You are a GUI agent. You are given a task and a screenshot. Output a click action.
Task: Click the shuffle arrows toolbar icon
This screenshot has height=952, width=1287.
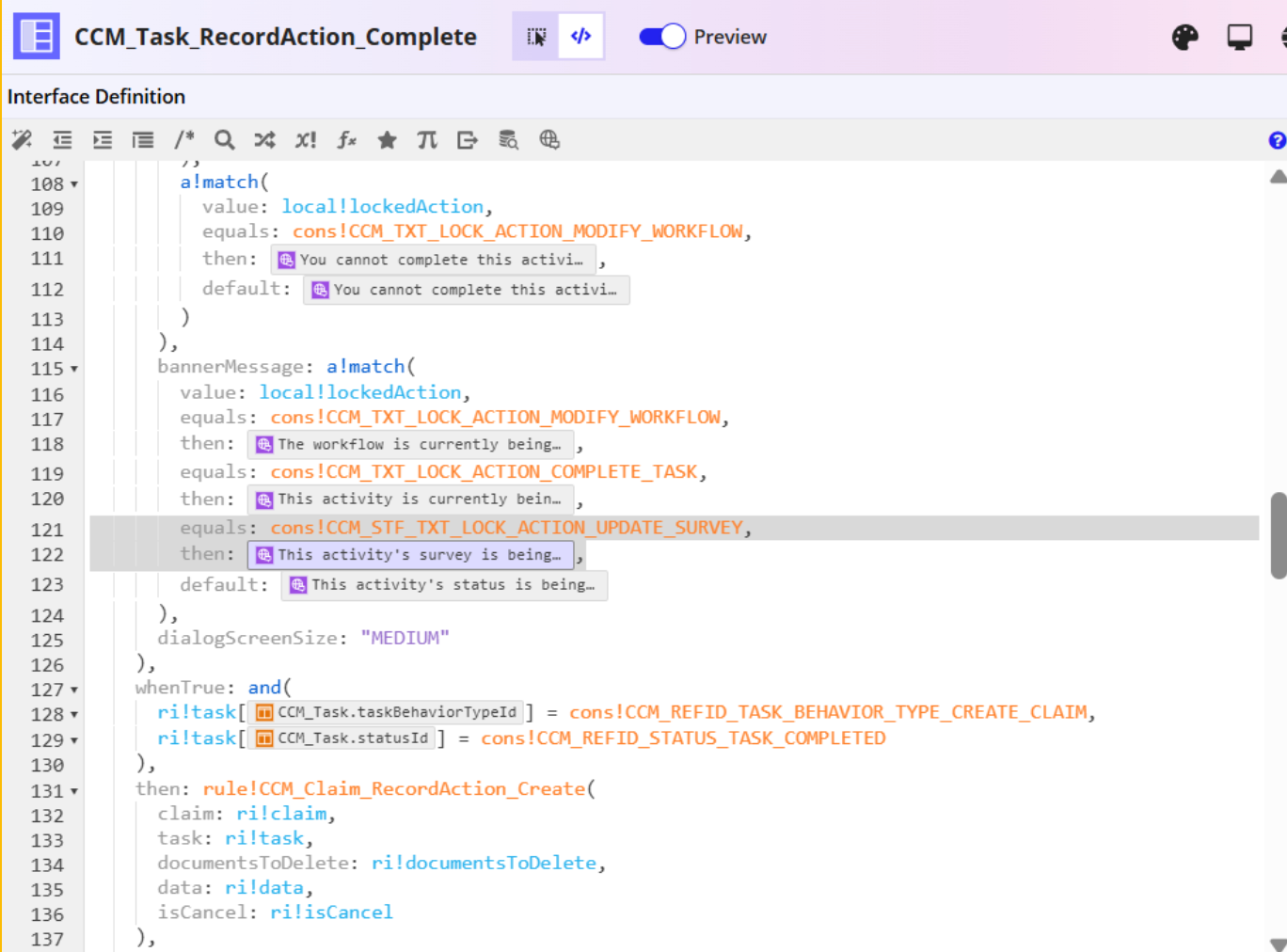click(x=264, y=140)
